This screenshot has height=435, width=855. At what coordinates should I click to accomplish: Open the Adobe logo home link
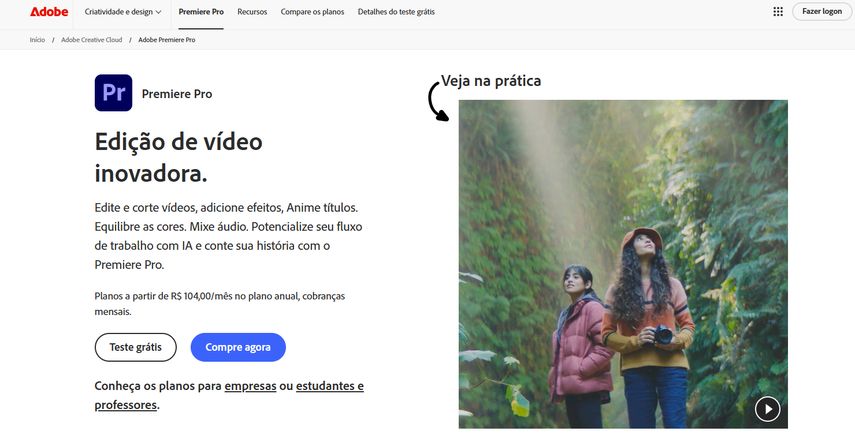49,11
